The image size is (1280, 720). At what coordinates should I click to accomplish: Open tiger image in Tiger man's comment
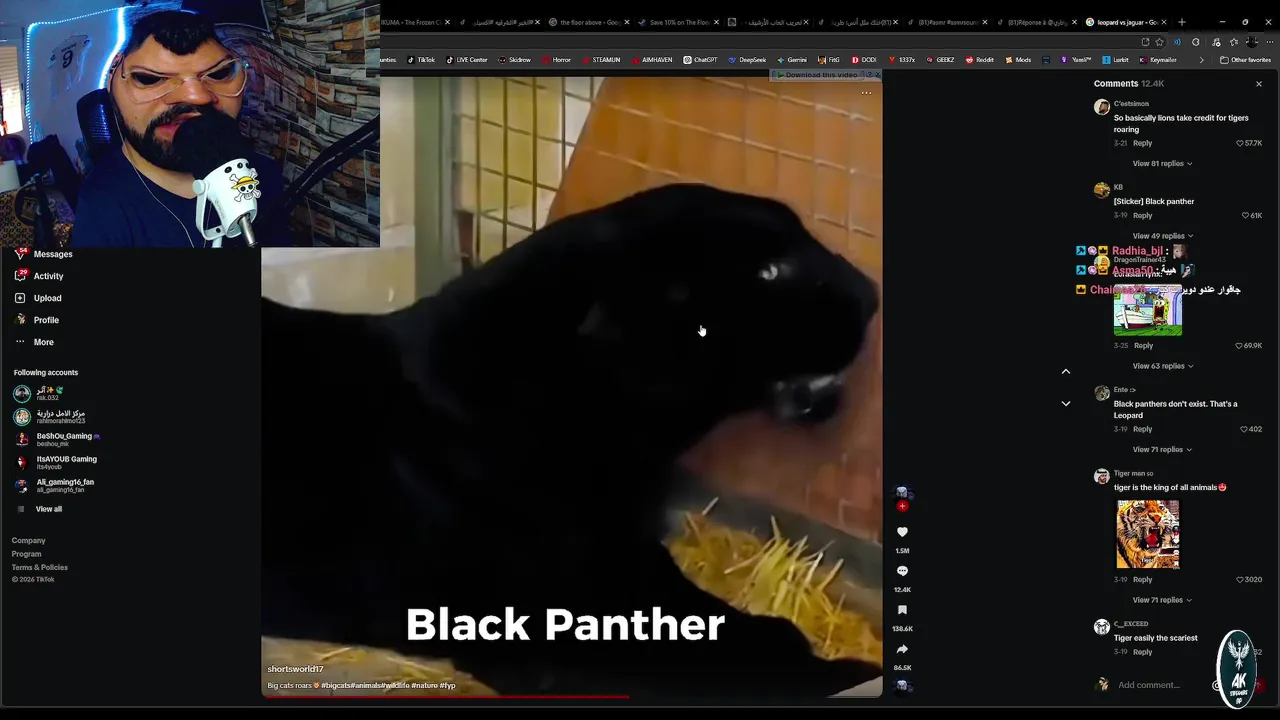pyautogui.click(x=1148, y=534)
